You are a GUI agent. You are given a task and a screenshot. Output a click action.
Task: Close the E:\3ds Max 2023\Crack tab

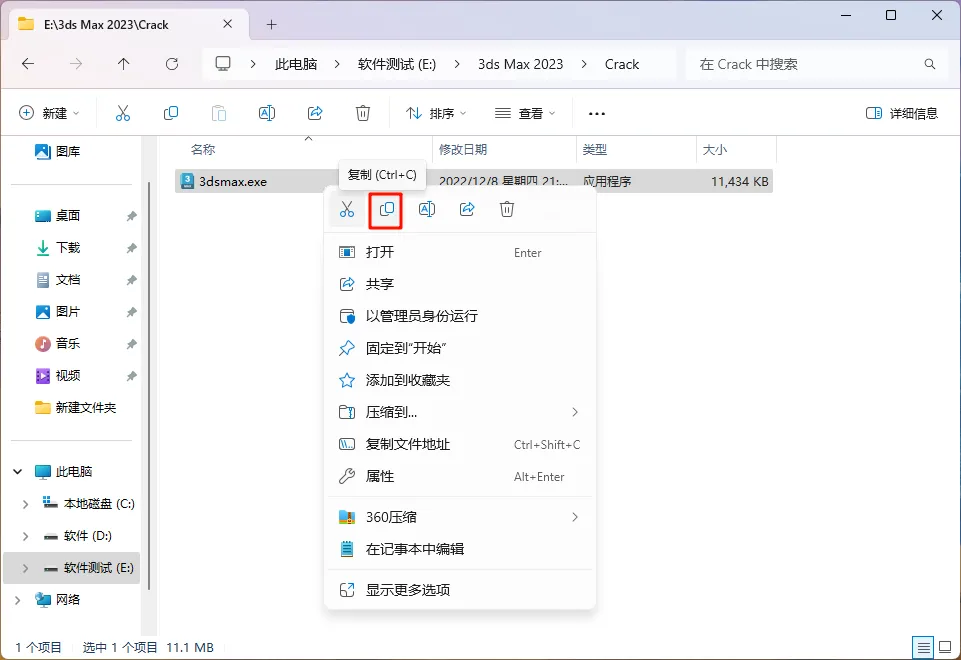pos(227,24)
